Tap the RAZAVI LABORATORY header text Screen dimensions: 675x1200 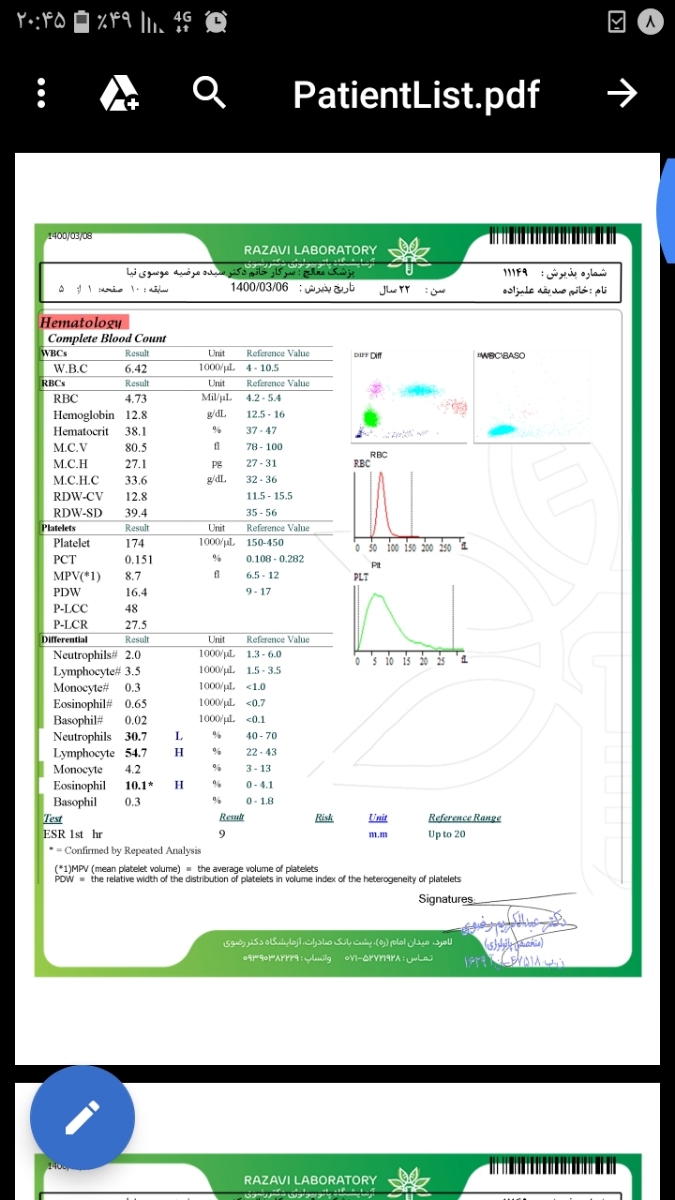311,250
